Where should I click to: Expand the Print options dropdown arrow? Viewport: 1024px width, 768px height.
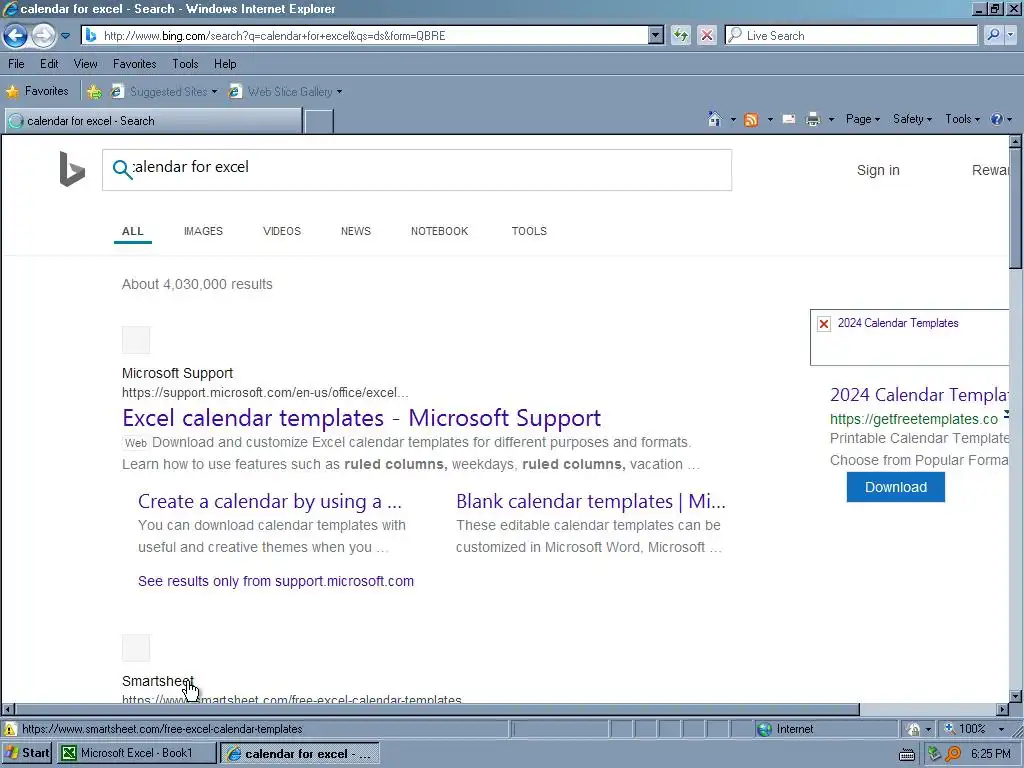pos(831,120)
